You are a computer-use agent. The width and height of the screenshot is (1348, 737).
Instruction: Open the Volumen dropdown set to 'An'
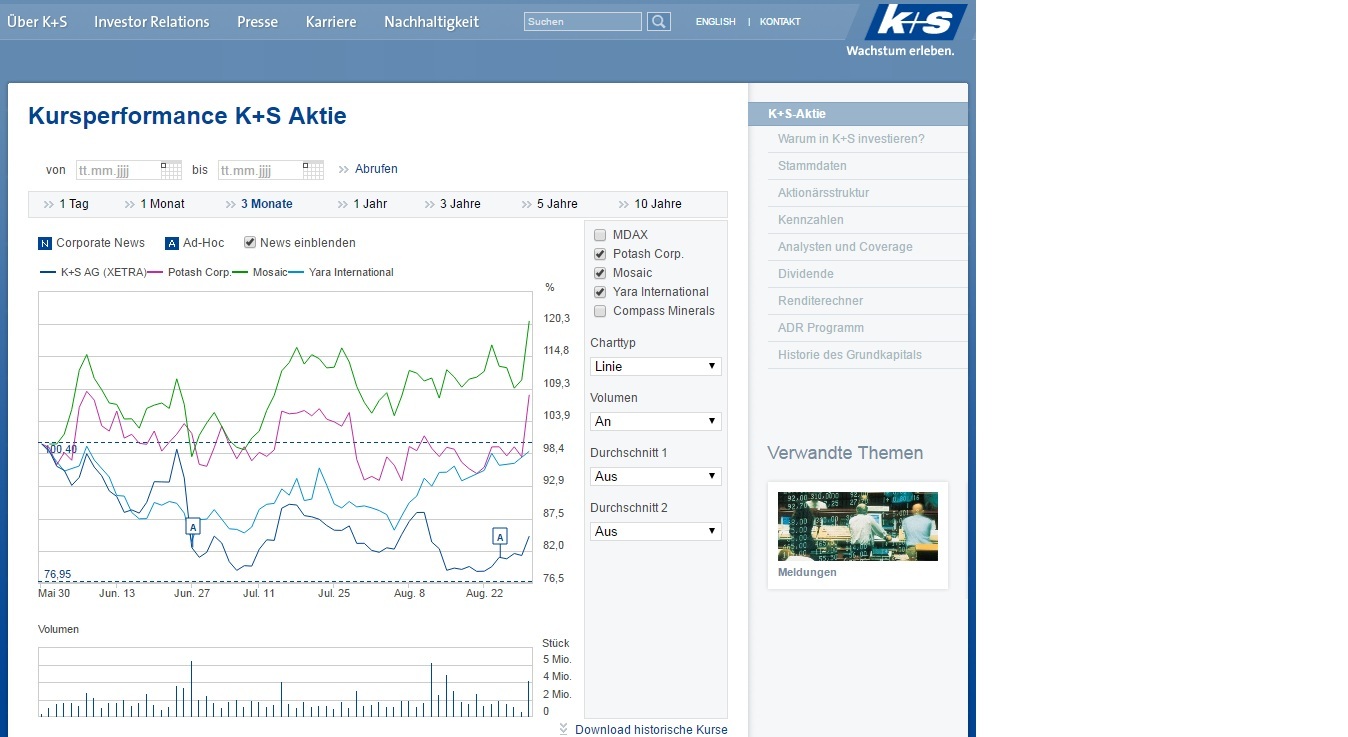(x=655, y=421)
